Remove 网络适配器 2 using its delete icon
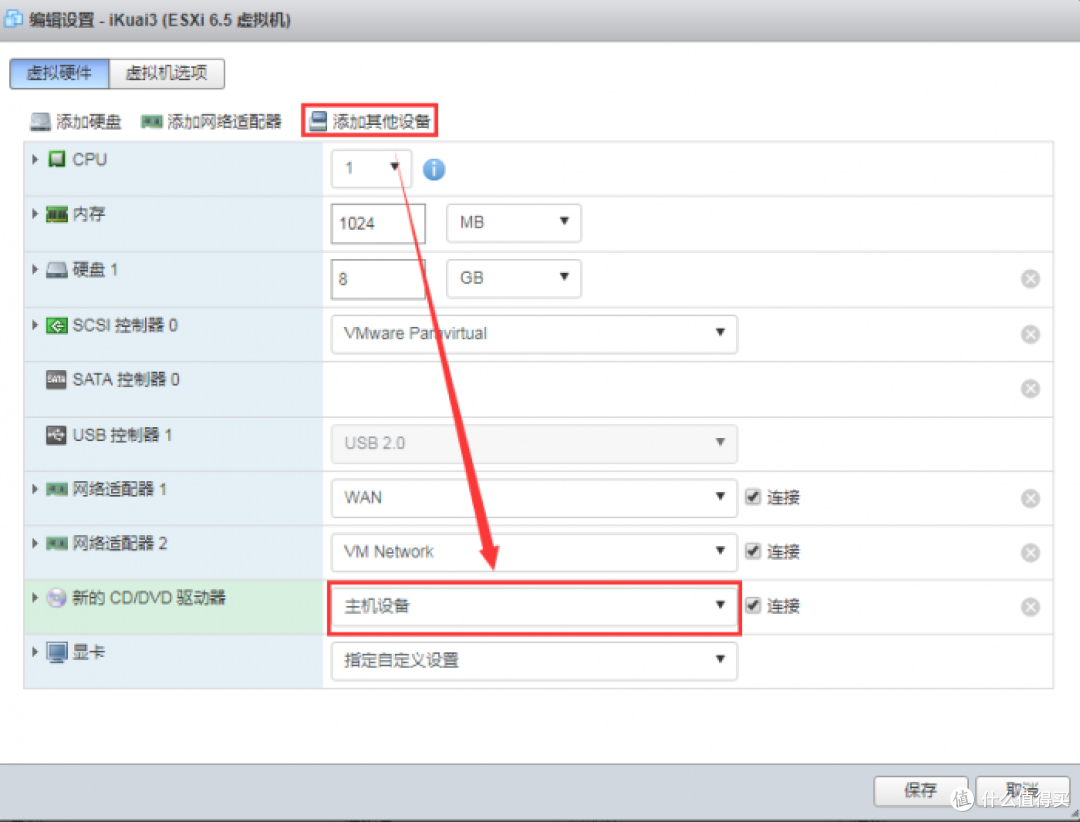 (x=1030, y=552)
